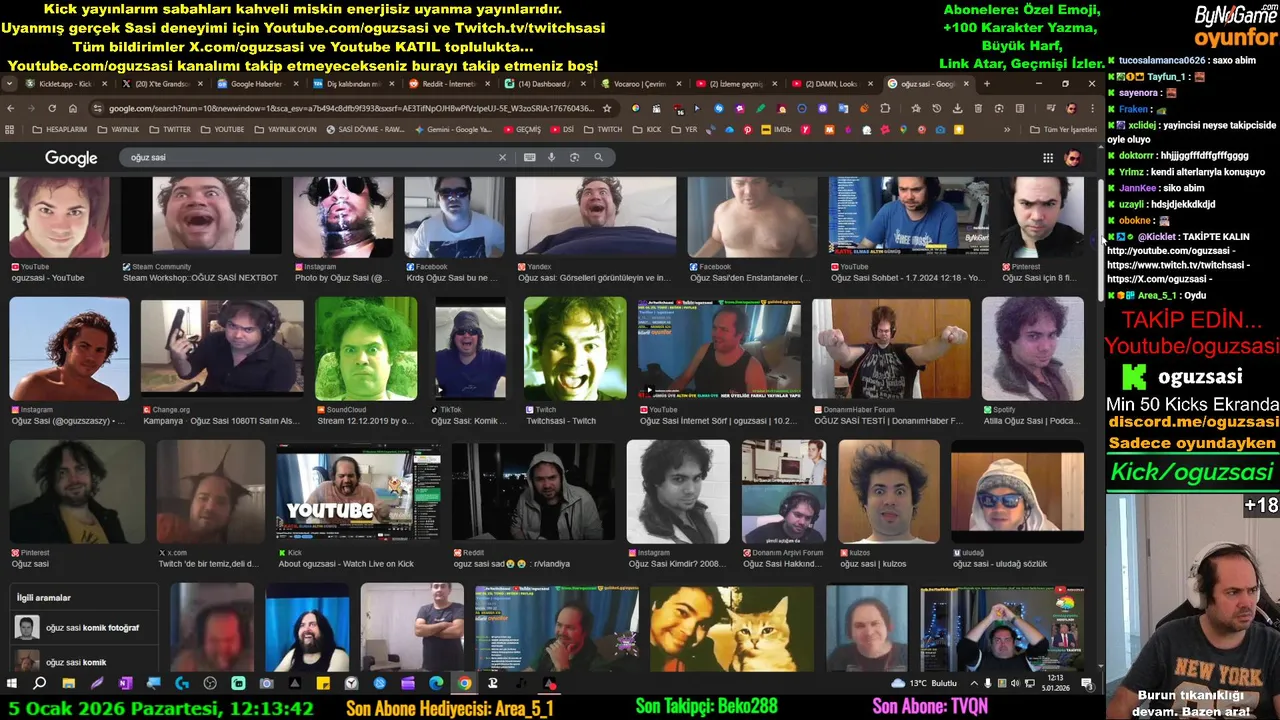Open the Steam Workshop OĞUZ SASİ NEXTBOT result

click(201, 229)
